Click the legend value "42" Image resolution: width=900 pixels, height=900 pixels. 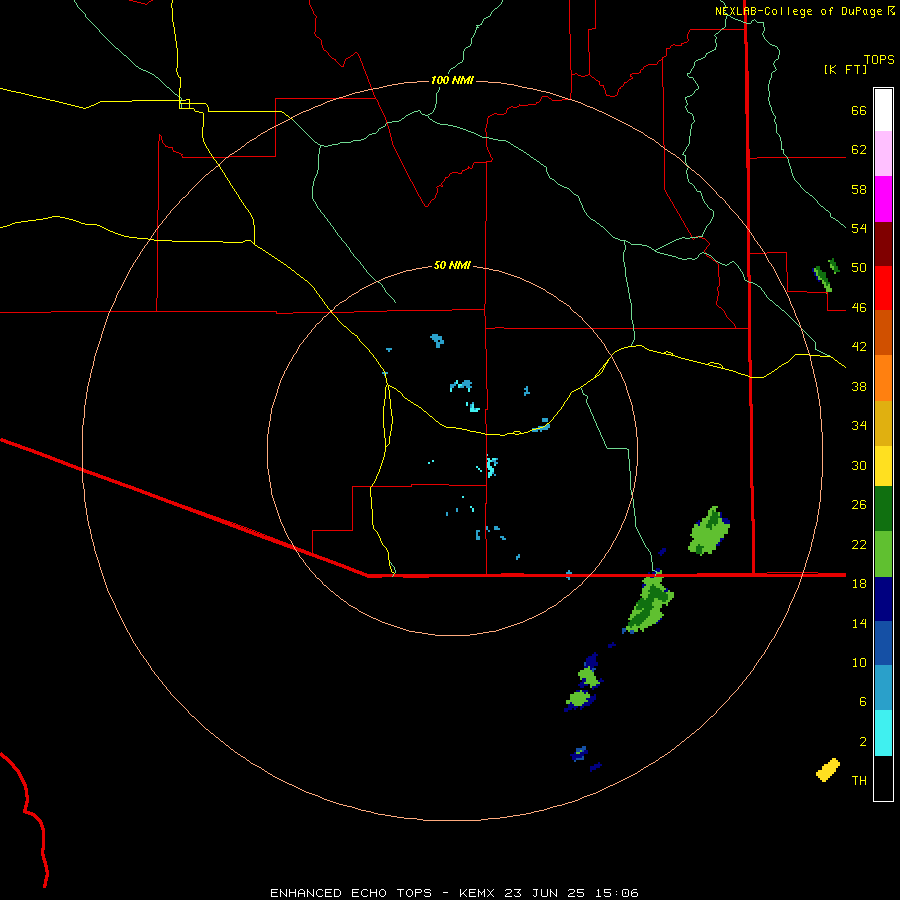point(859,347)
